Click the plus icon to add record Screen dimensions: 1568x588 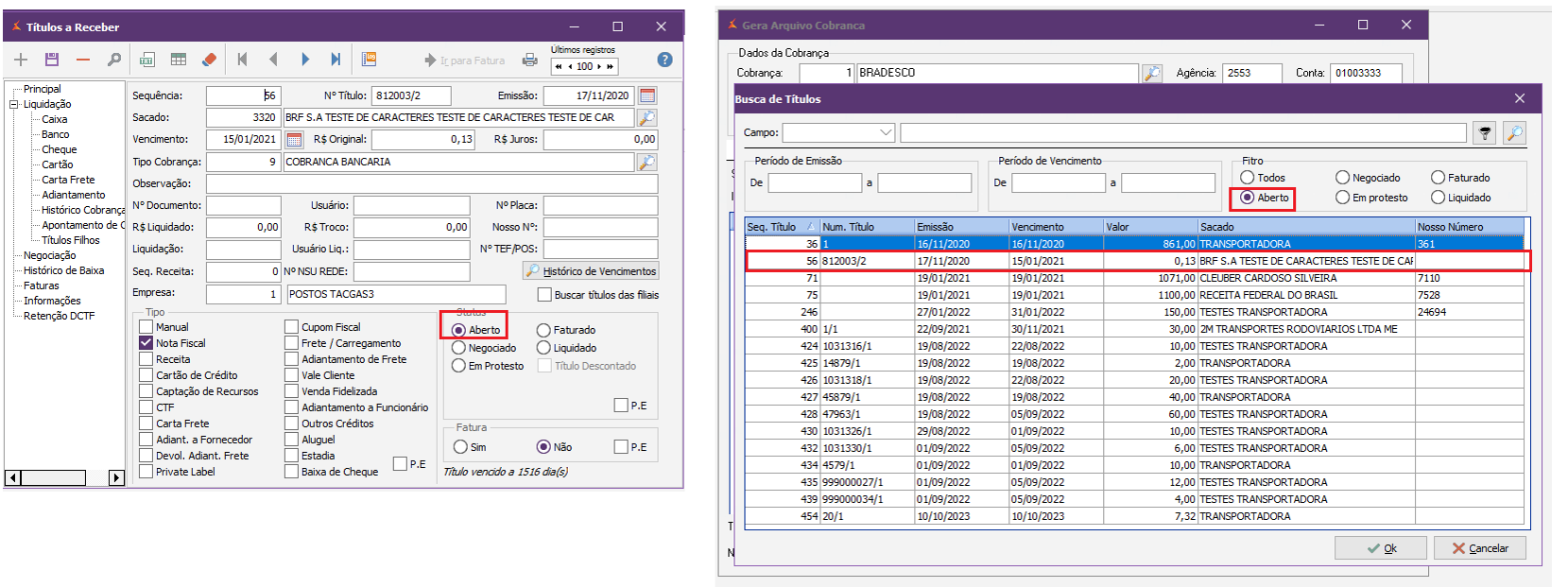pyautogui.click(x=21, y=60)
